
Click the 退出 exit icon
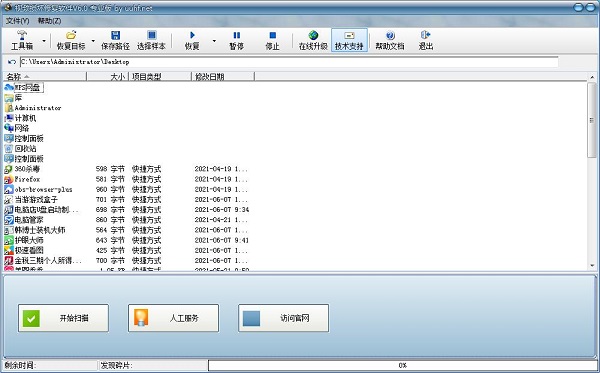click(x=426, y=35)
